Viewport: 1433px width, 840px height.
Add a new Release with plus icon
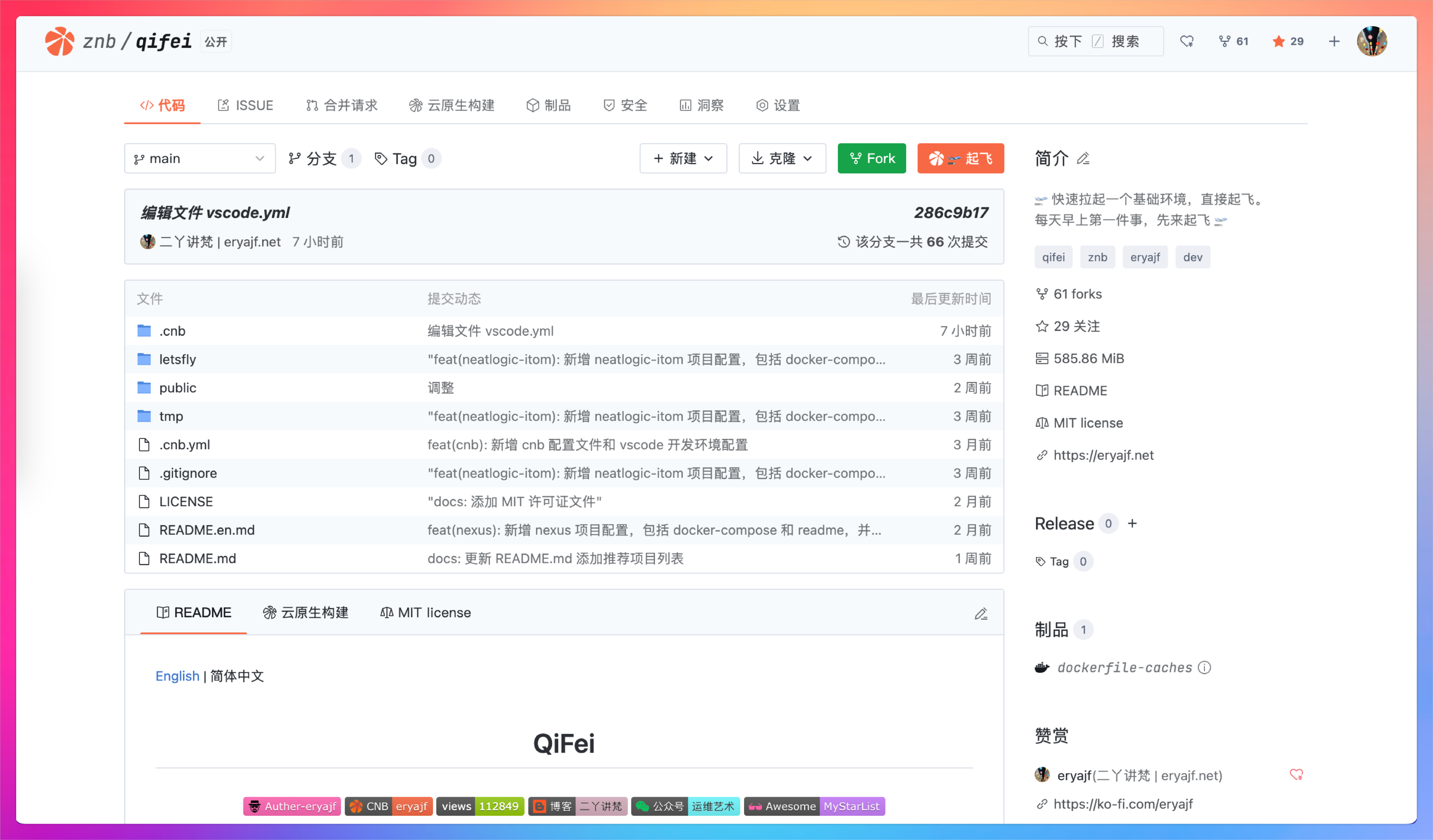pos(1132,523)
